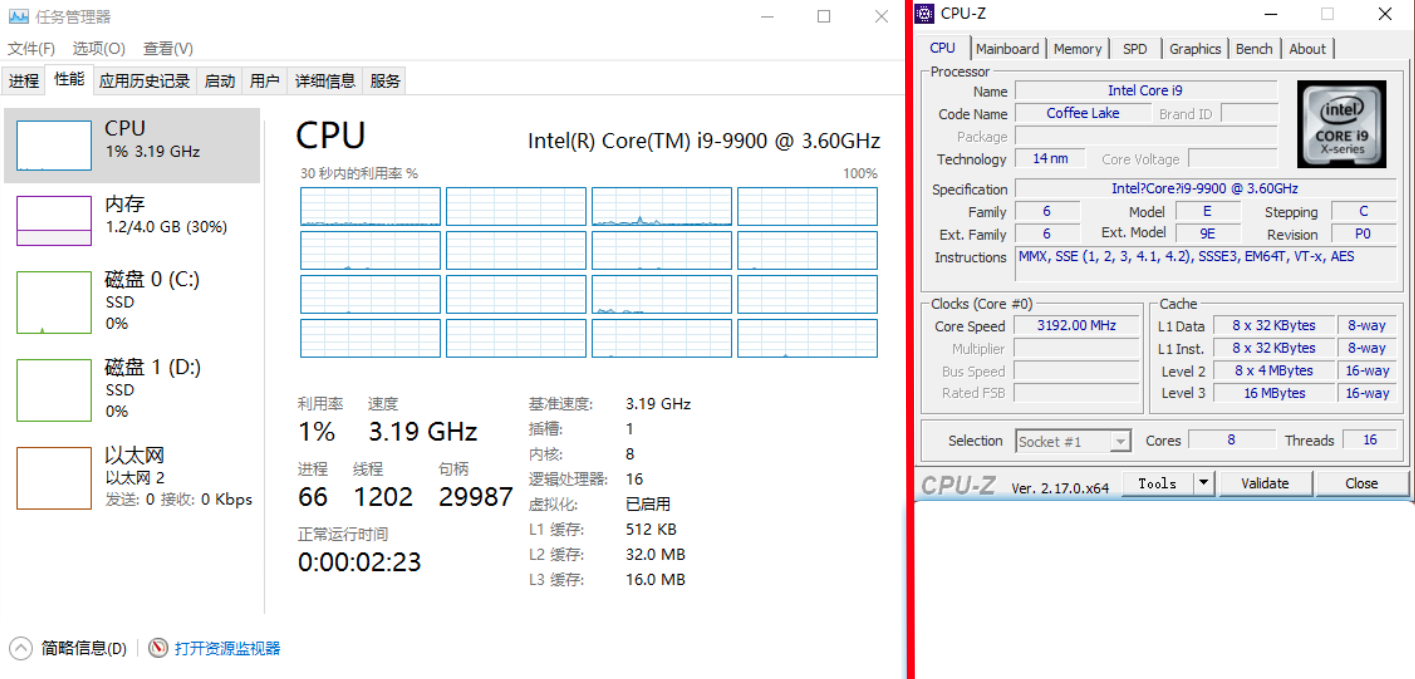Click the collapse arrow next to 简略信息
1415x679 pixels.
point(21,648)
